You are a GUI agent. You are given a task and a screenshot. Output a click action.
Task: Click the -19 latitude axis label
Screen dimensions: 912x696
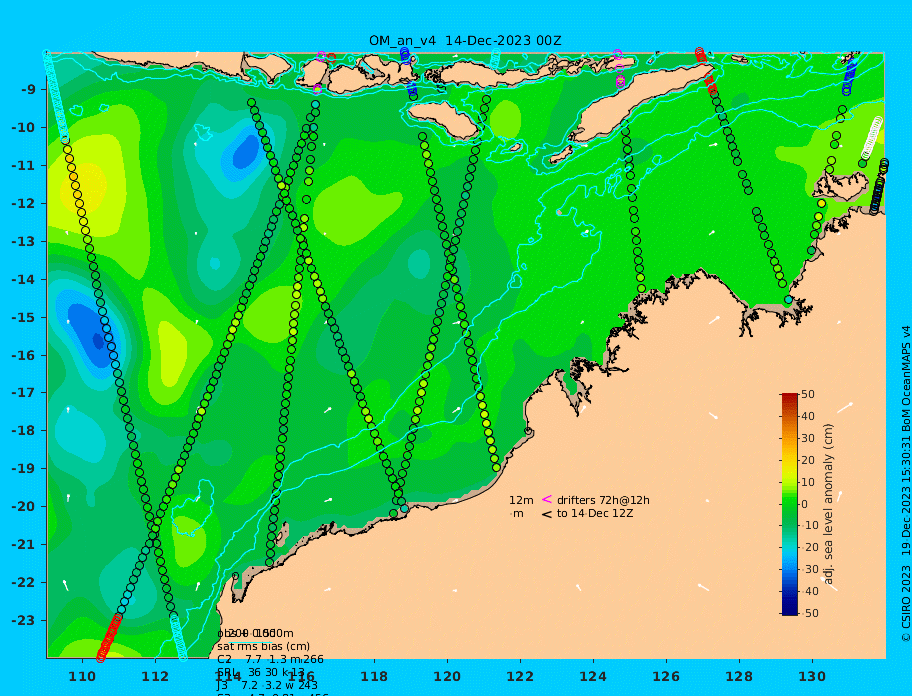[23, 469]
